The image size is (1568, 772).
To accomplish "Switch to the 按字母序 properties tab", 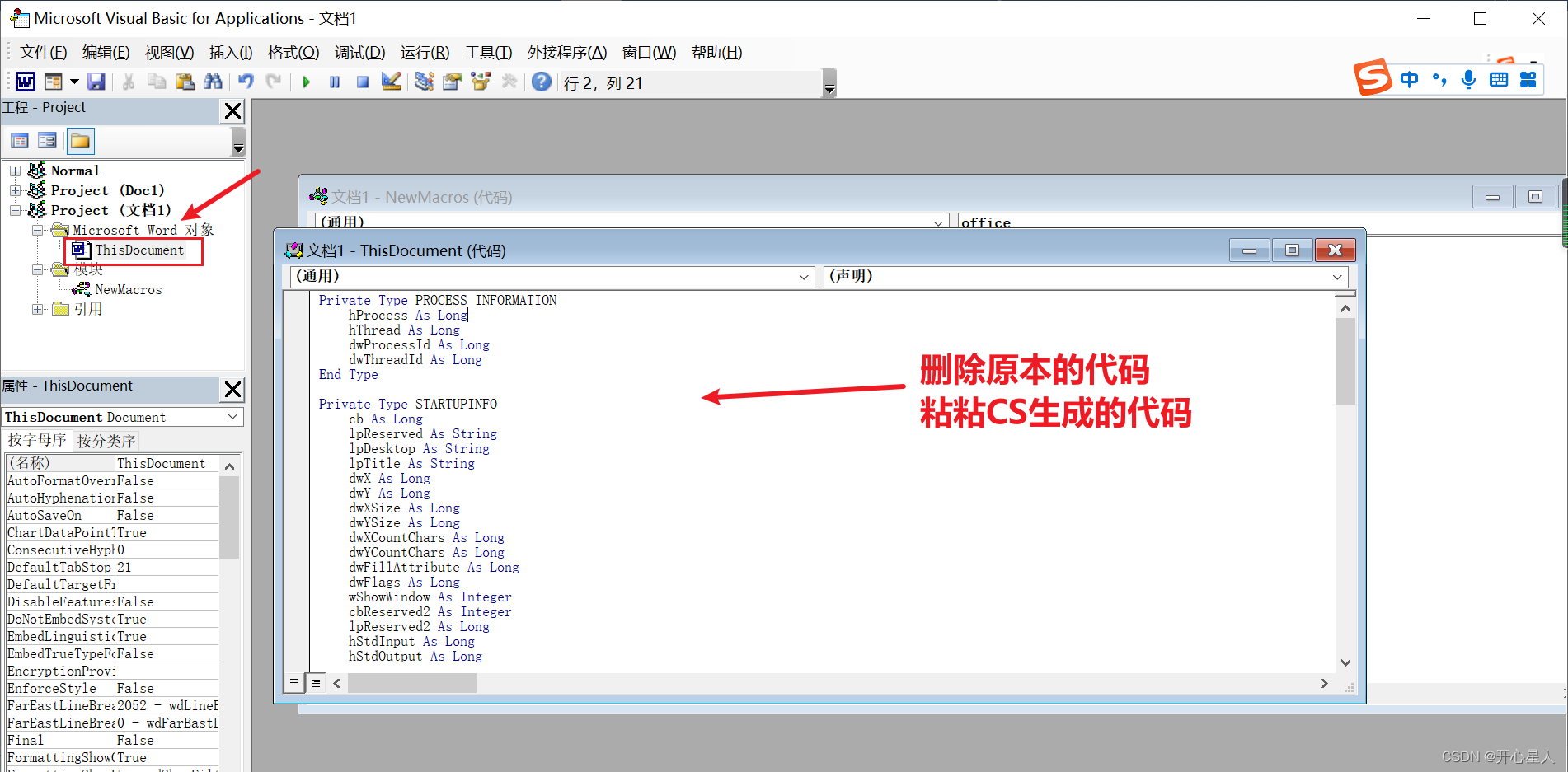I will coord(37,440).
